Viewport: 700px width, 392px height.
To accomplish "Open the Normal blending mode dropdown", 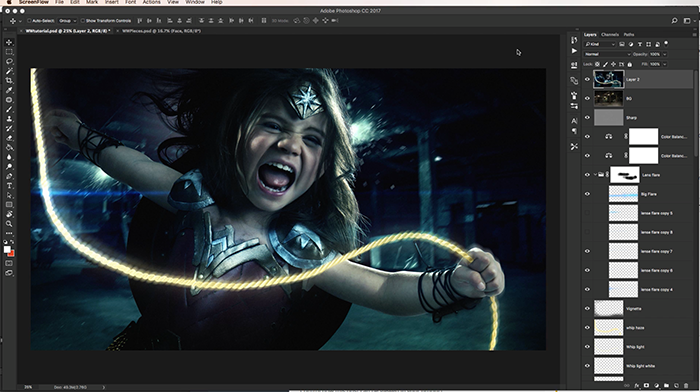I will pyautogui.click(x=607, y=54).
